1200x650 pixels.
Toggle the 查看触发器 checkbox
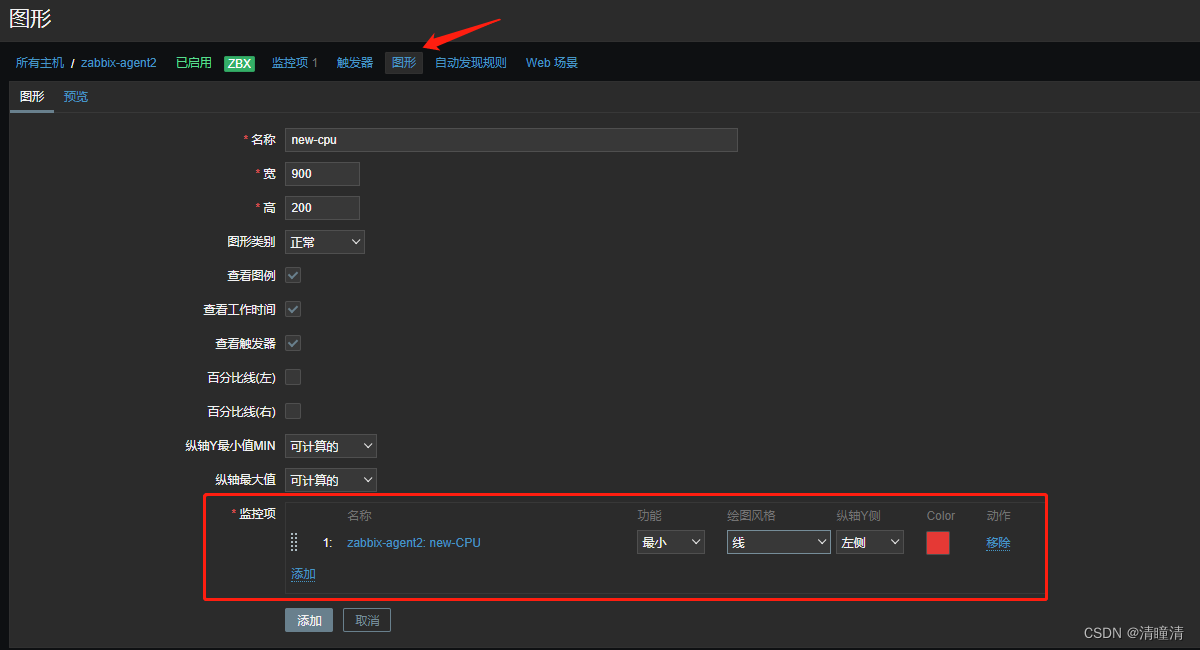293,343
